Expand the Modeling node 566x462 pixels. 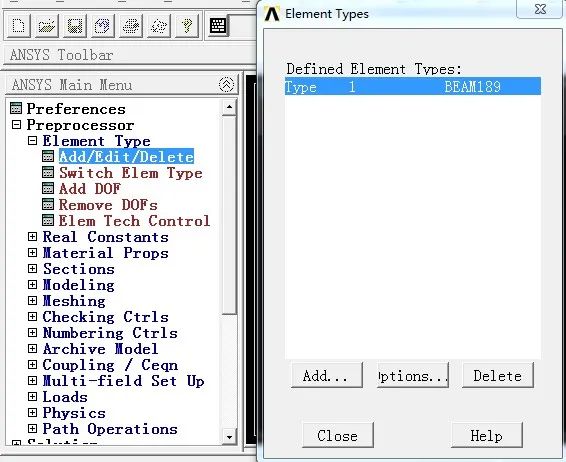[32, 284]
